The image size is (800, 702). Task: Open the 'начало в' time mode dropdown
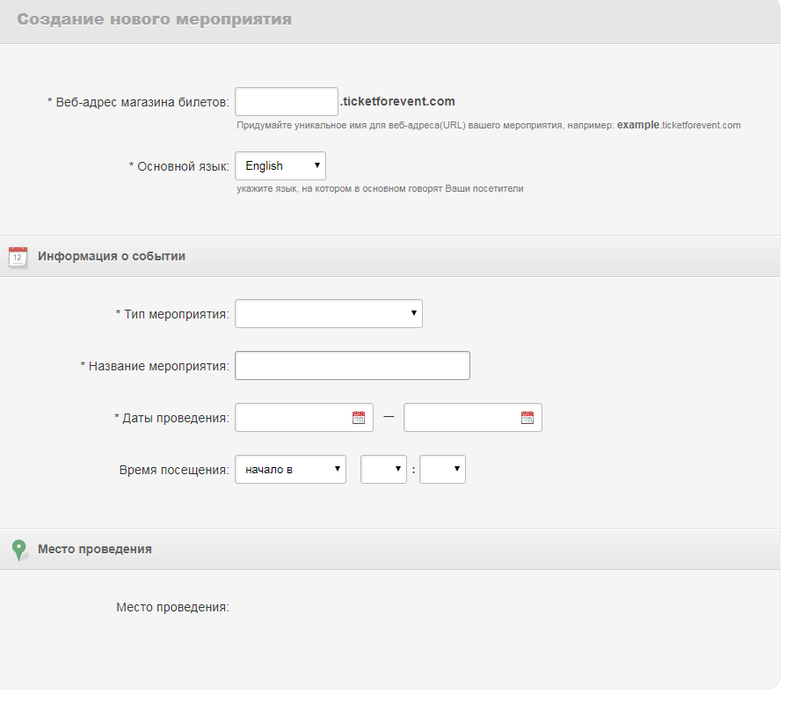[x=290, y=469]
